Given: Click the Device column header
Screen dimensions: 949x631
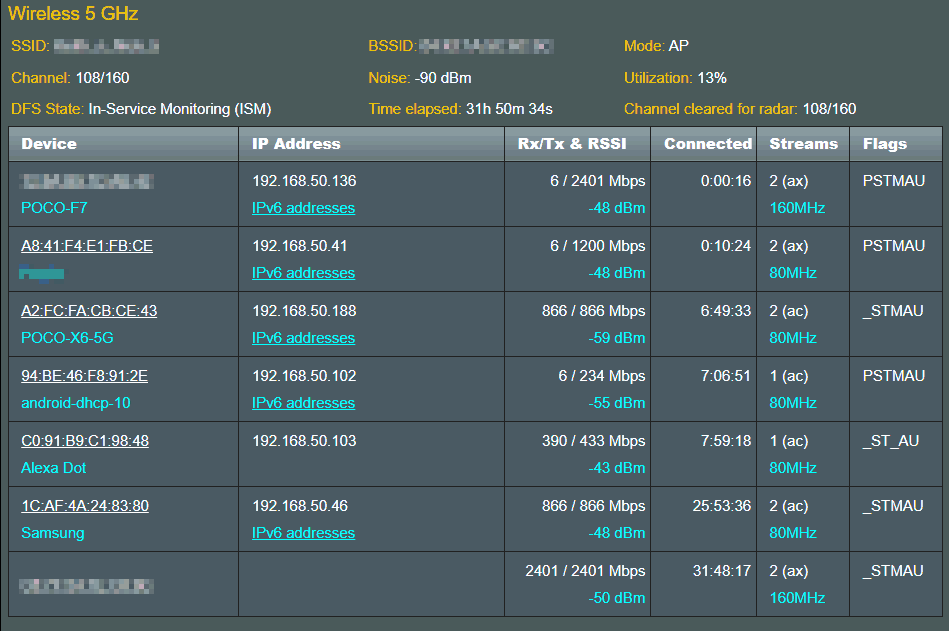Looking at the screenshot, I should click(x=49, y=144).
